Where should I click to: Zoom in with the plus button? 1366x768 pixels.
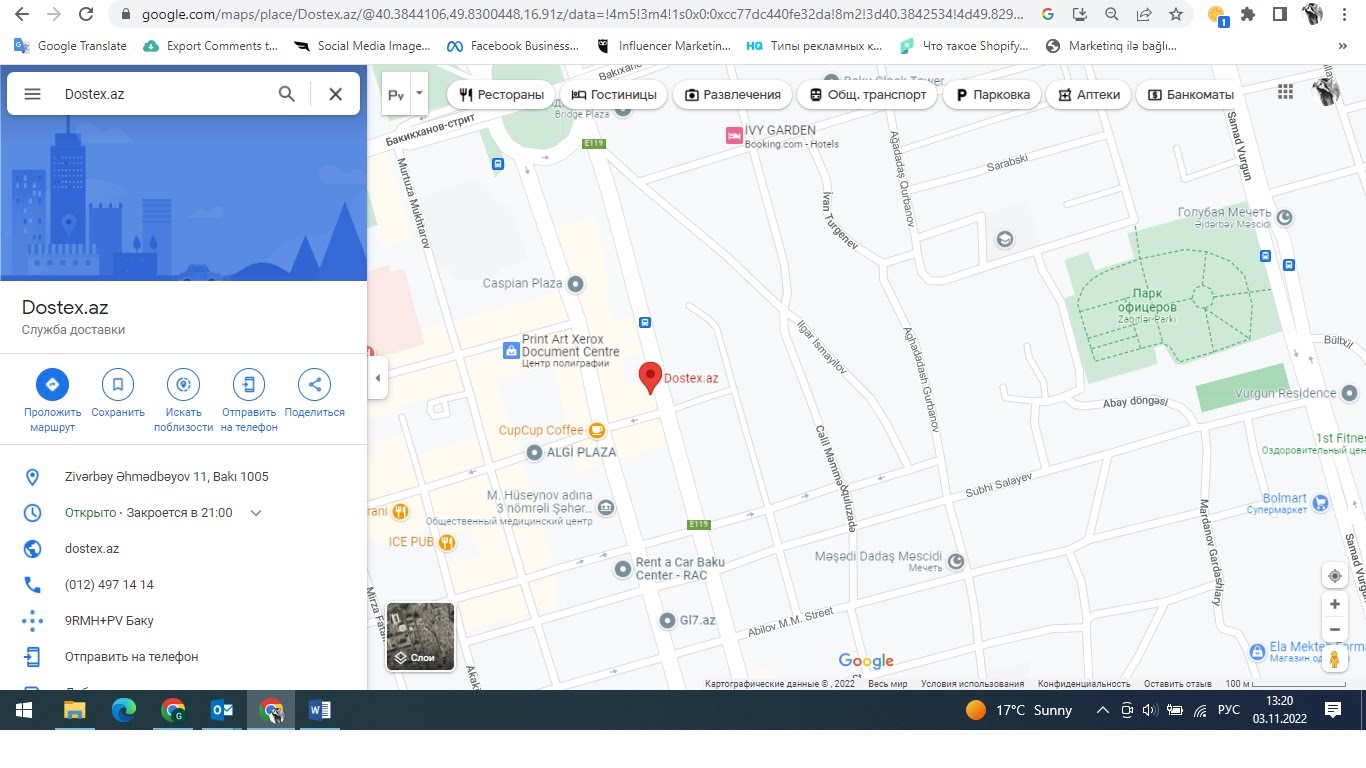click(1334, 604)
